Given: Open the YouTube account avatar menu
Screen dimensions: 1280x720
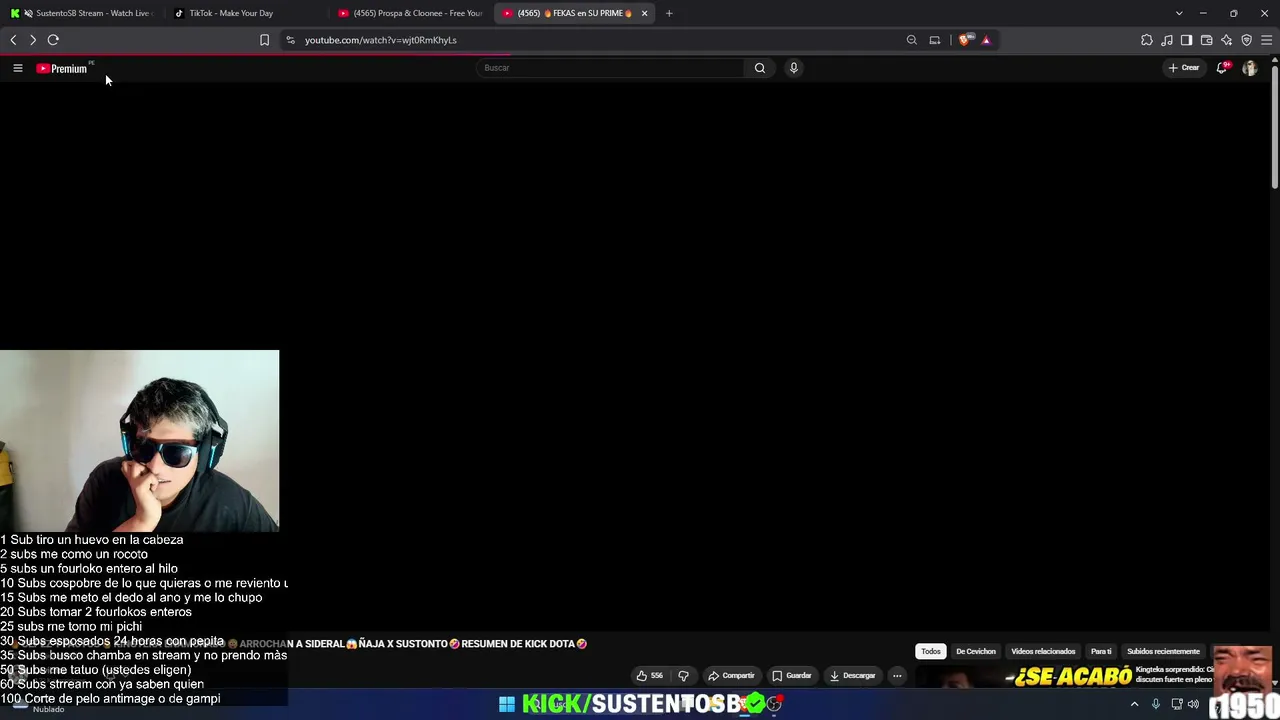Looking at the screenshot, I should coord(1250,68).
